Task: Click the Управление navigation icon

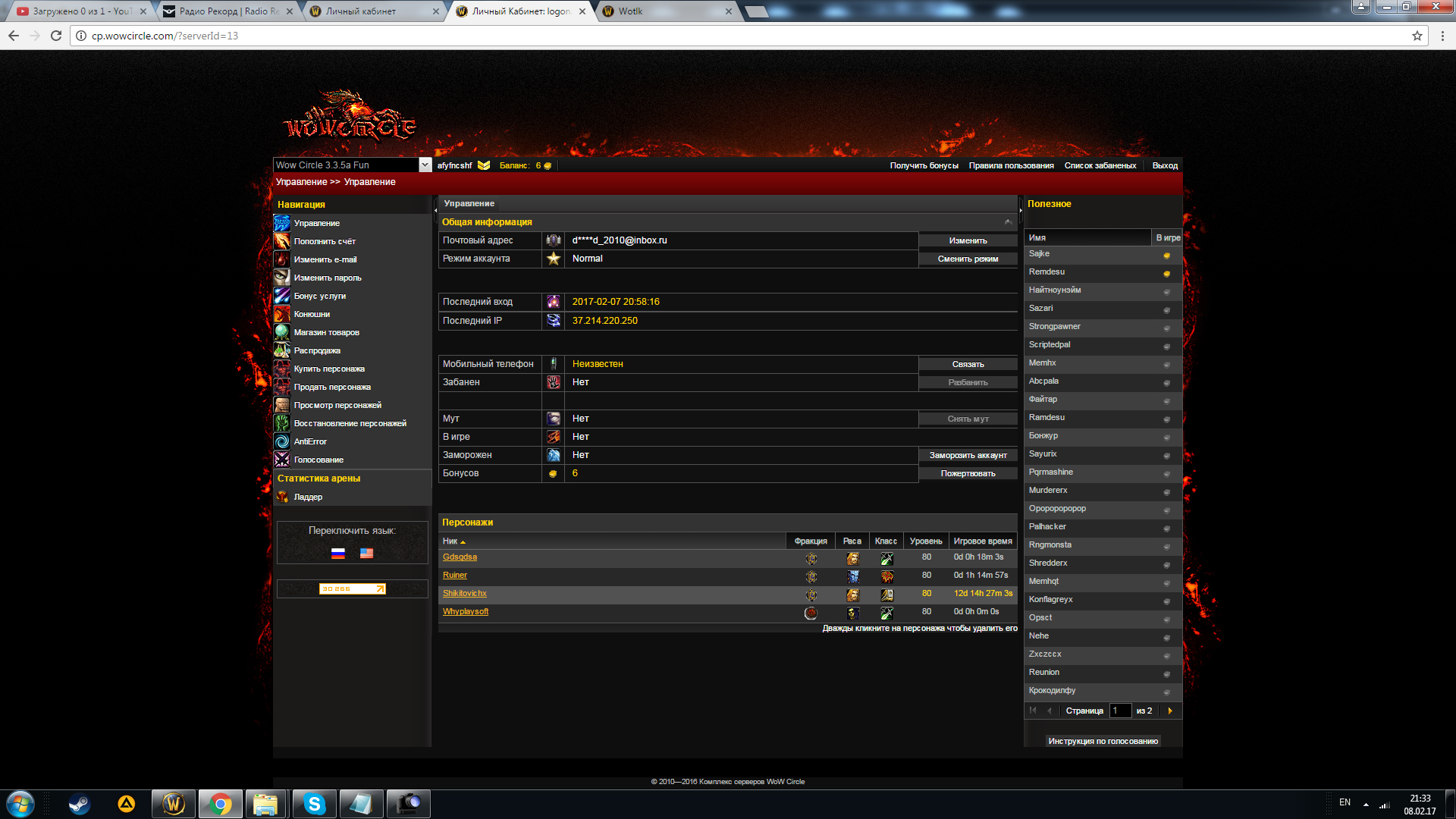Action: click(282, 223)
